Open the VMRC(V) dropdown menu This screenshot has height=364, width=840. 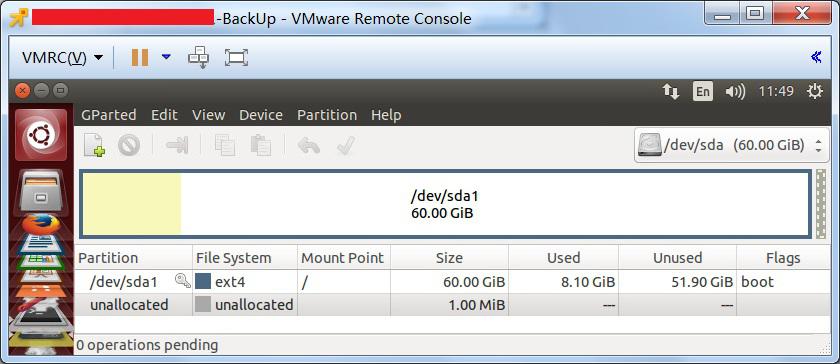[62, 57]
